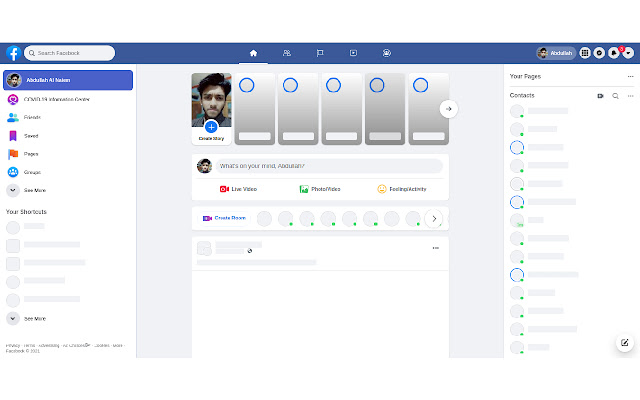Click the What's on your mind box
640x400 pixels.
329,166
